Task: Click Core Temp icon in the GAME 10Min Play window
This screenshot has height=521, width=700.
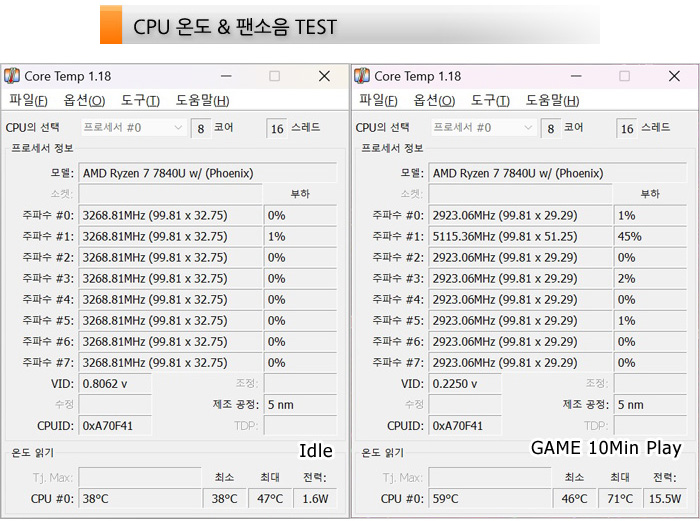Action: (x=362, y=76)
